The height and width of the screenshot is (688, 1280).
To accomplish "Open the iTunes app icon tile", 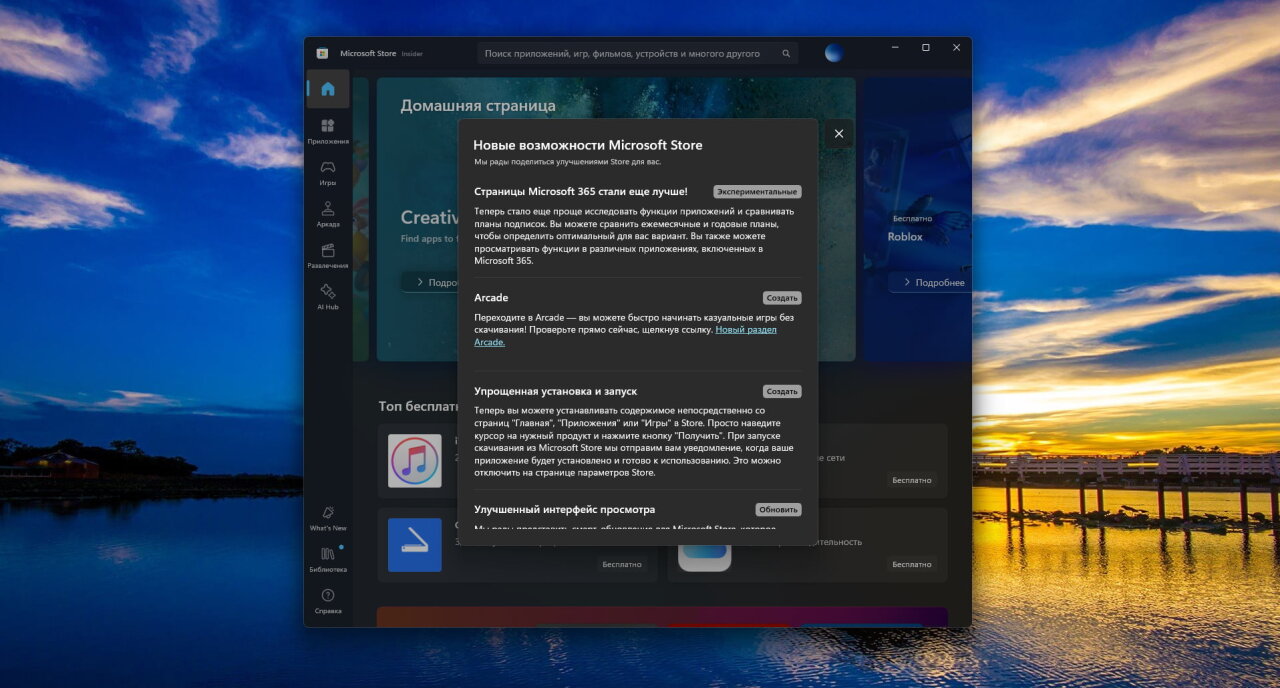I will (x=415, y=461).
